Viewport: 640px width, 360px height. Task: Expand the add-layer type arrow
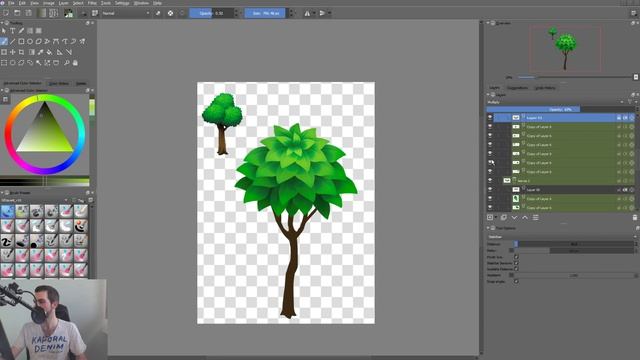[x=496, y=218]
